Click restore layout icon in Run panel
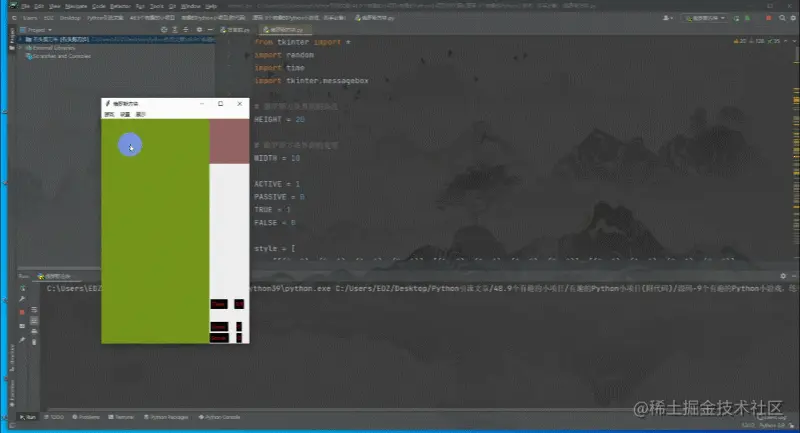Image resolution: width=800 pixels, height=433 pixels. tap(22, 326)
